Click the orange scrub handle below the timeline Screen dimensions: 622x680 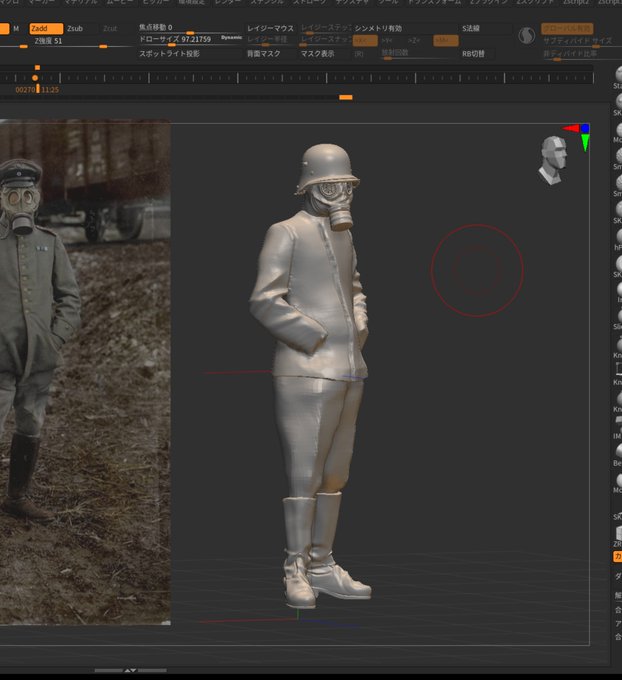click(x=346, y=97)
